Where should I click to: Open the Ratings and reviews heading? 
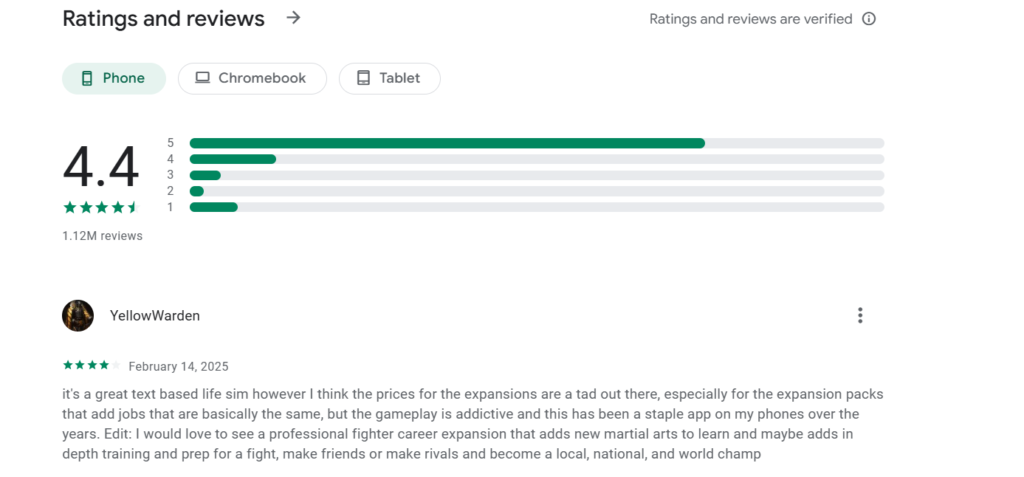(x=163, y=19)
